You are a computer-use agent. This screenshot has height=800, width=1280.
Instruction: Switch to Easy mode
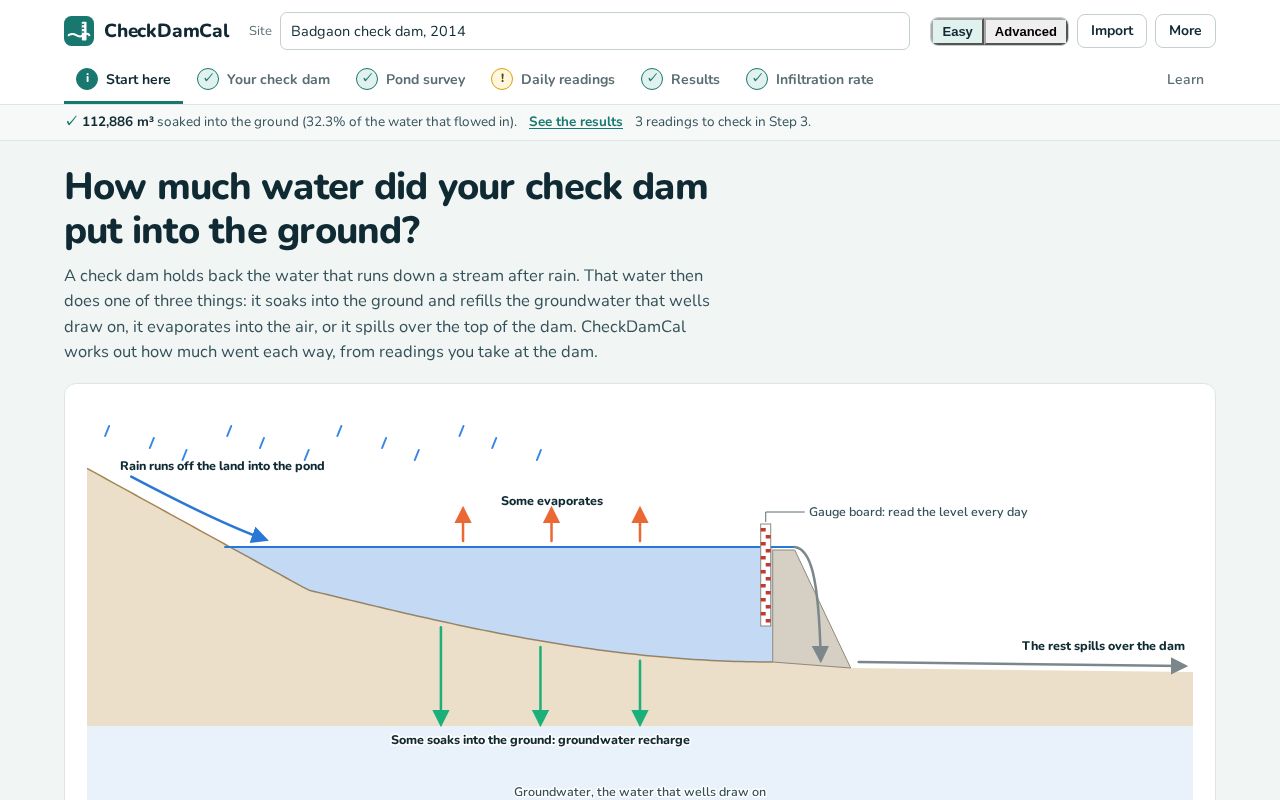(957, 31)
